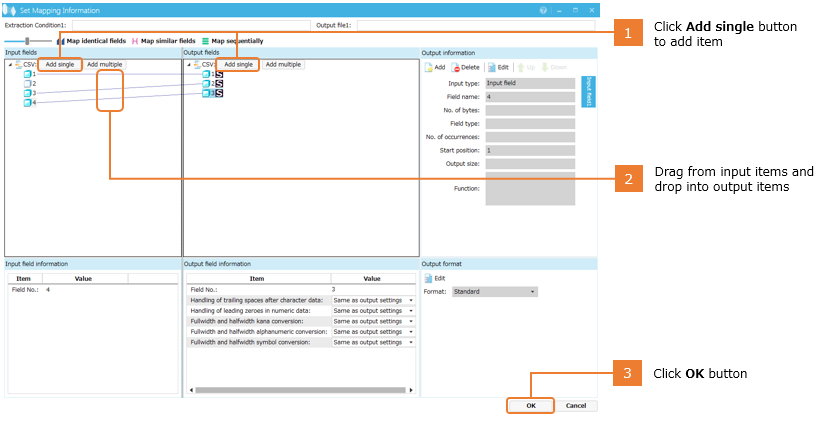Open the Input field1 side tab
The height and width of the screenshot is (422, 822).
(589, 90)
